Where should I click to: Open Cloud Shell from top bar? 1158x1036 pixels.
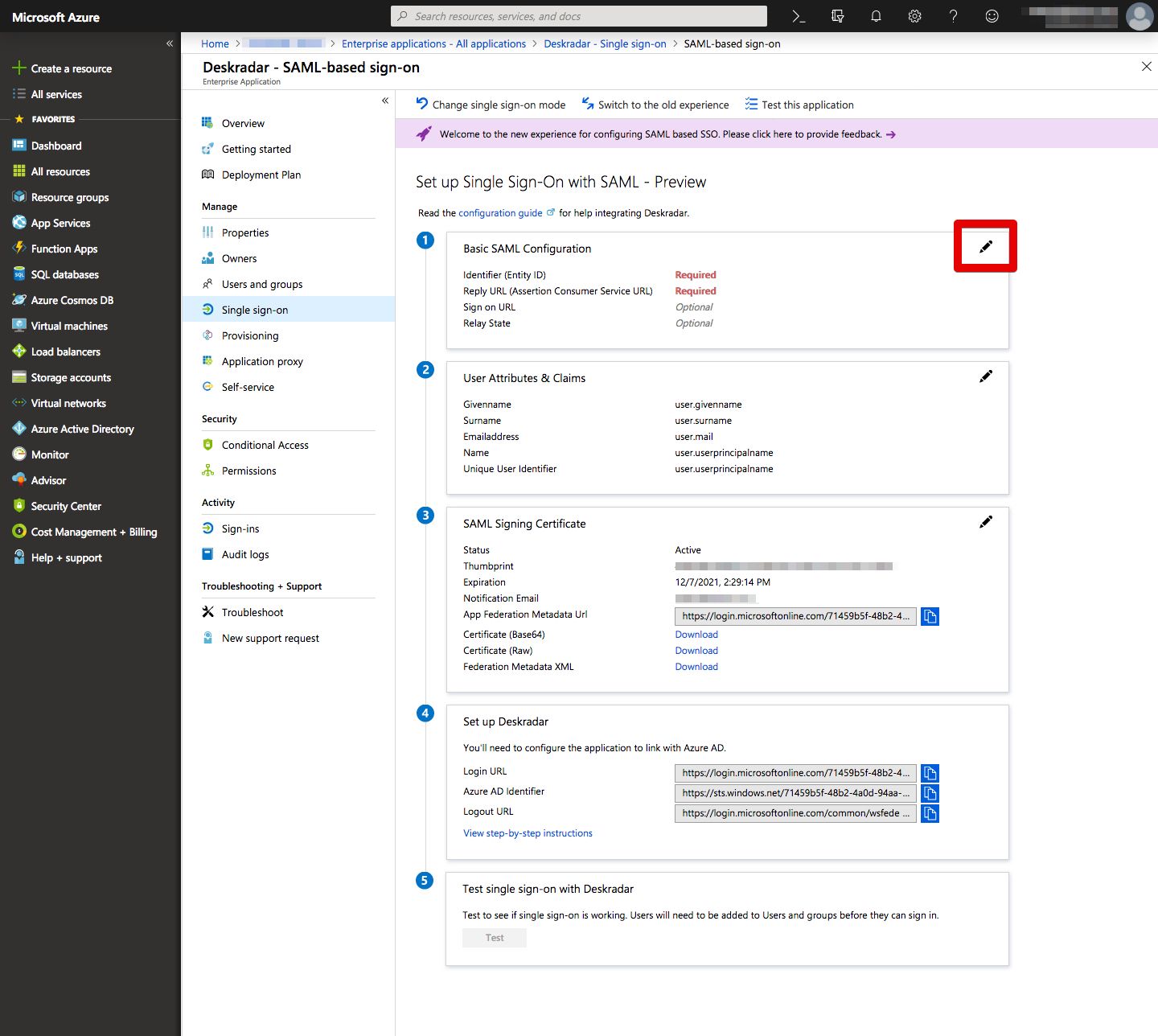tap(799, 16)
